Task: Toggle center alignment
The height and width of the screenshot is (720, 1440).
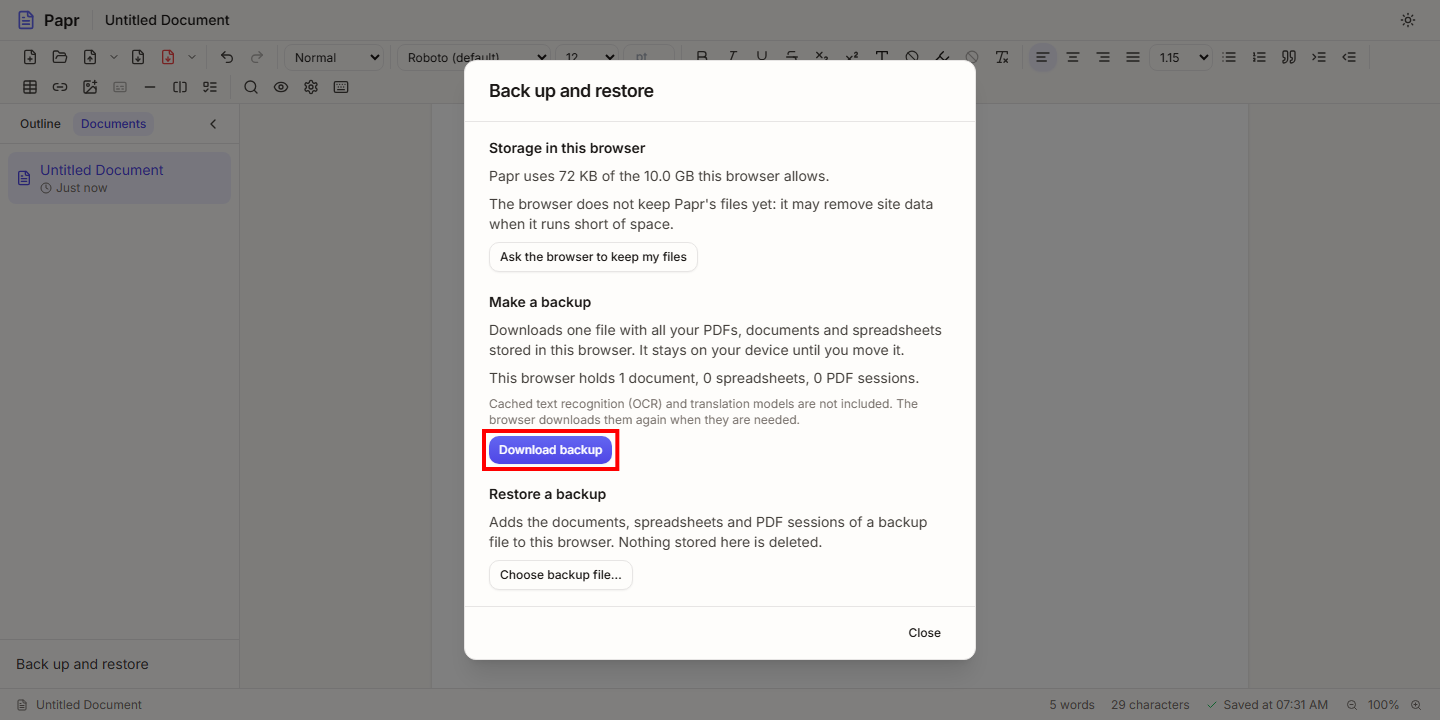Action: tap(1073, 57)
